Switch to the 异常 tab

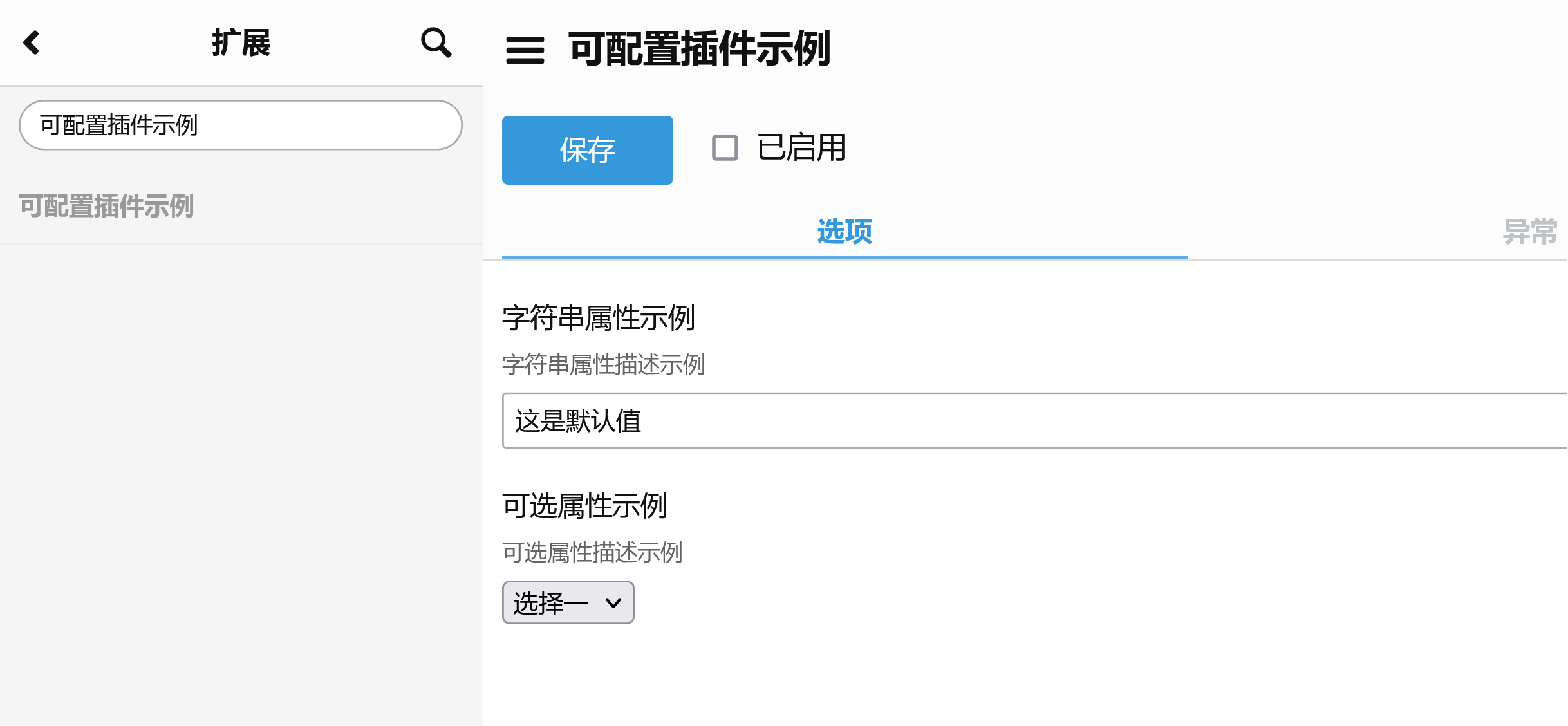pos(1529,232)
